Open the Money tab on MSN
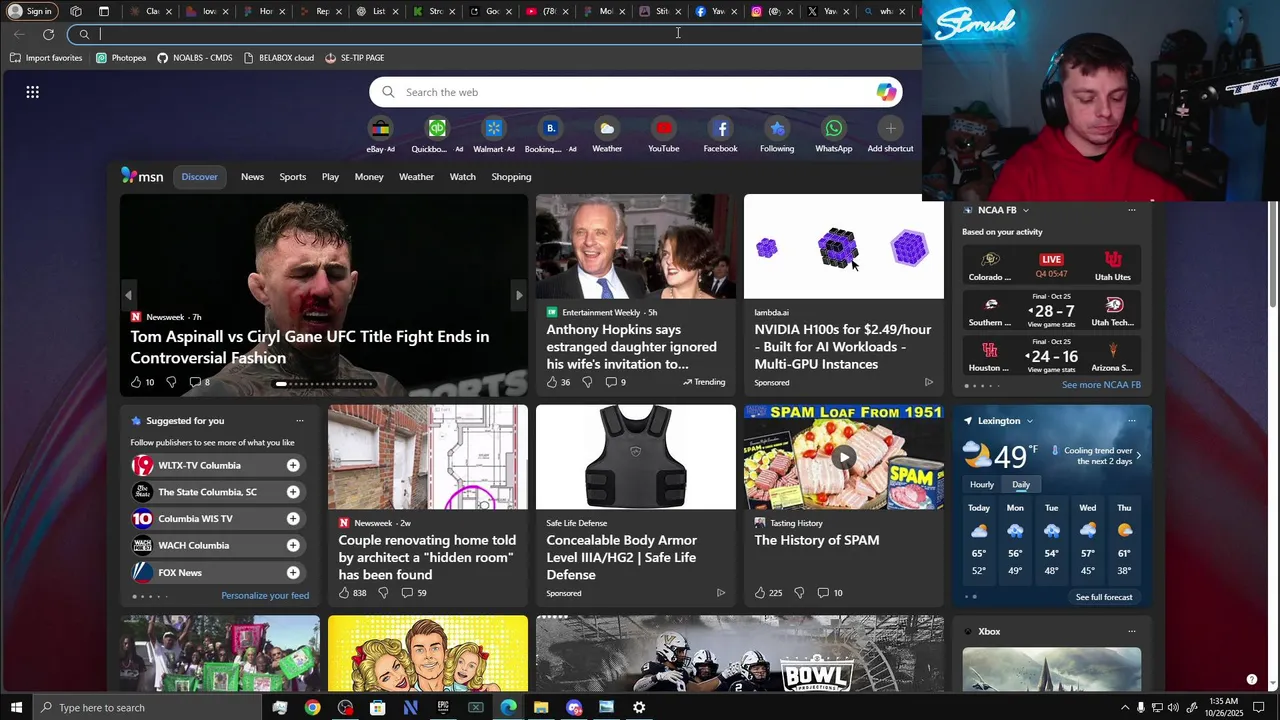Screen dimensions: 1280x720 tap(369, 177)
